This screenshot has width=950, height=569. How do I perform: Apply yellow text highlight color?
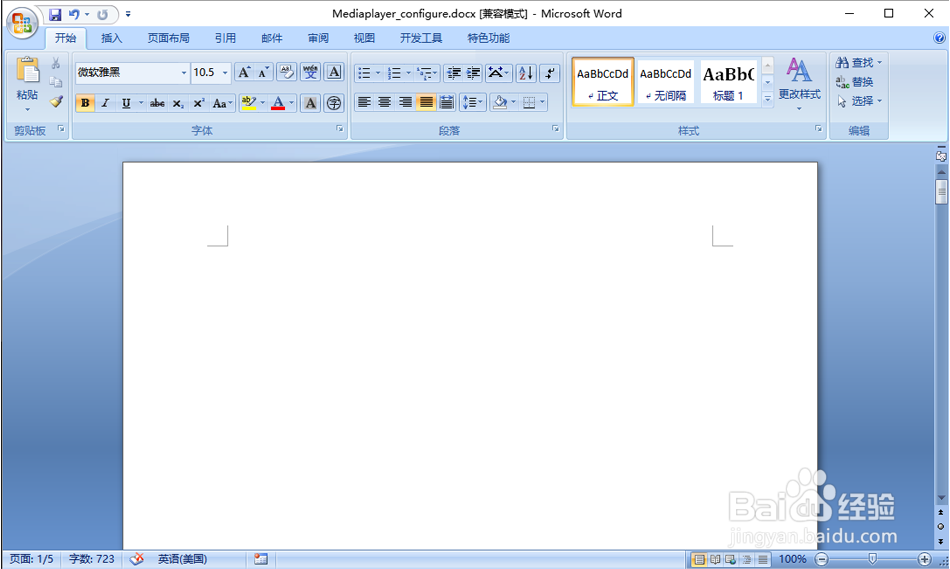(248, 103)
